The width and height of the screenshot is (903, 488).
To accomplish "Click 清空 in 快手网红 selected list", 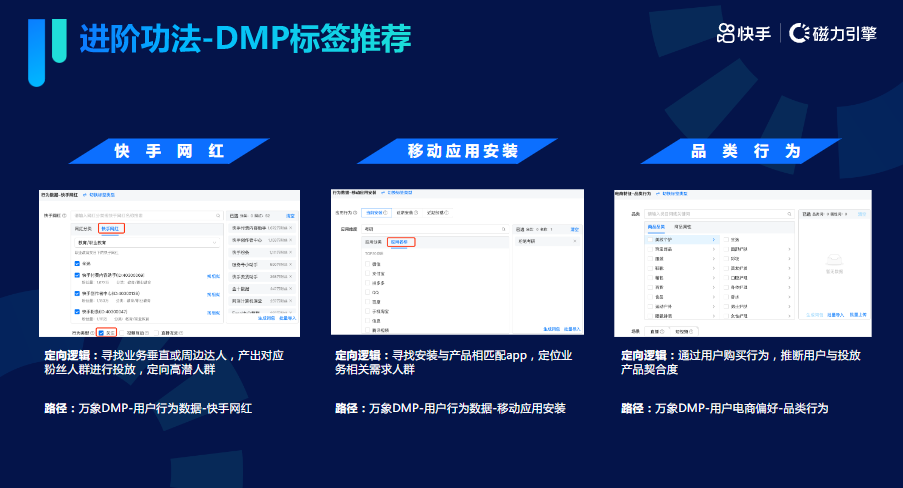I will [290, 216].
